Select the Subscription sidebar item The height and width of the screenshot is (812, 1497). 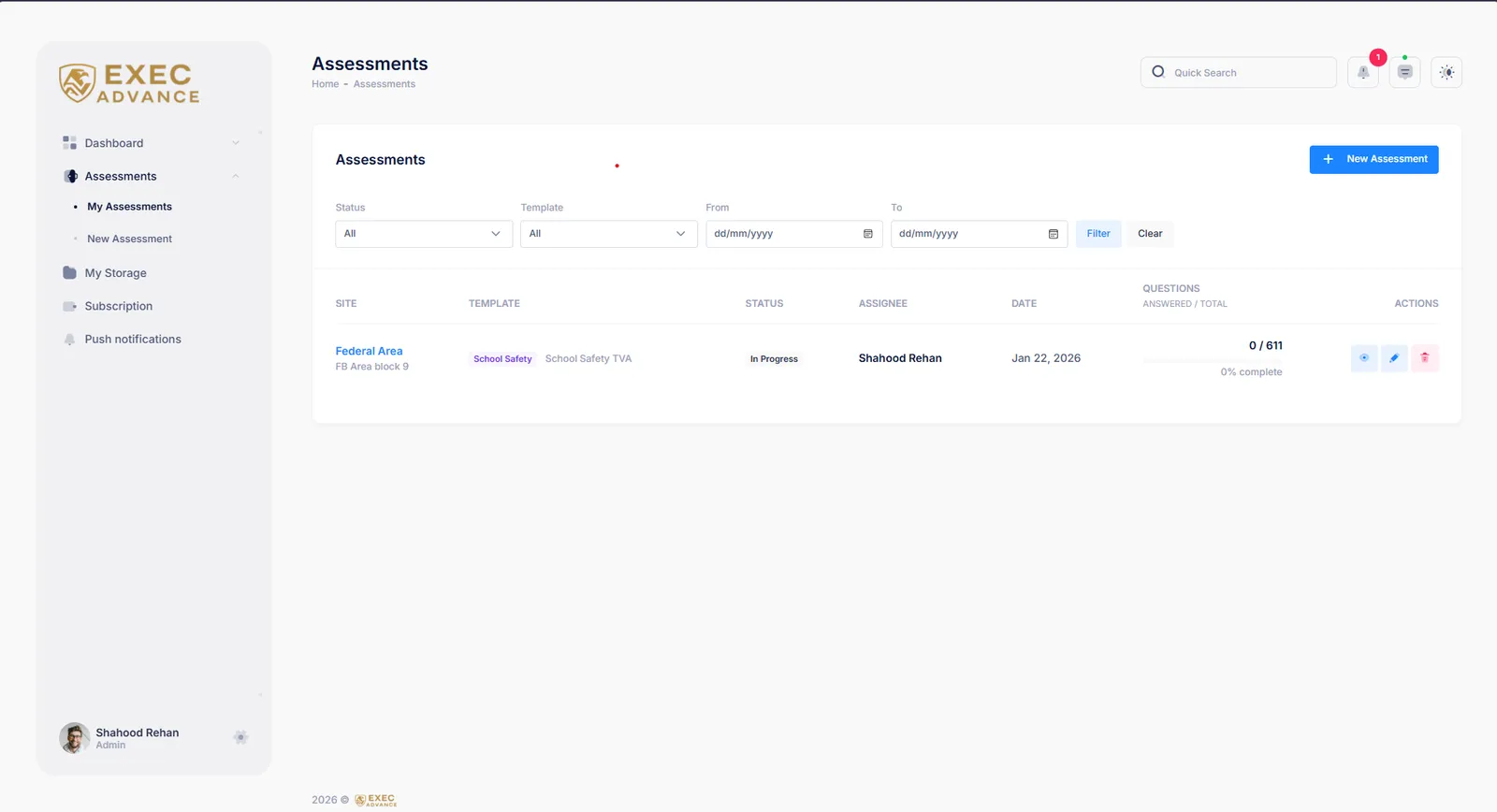(118, 306)
